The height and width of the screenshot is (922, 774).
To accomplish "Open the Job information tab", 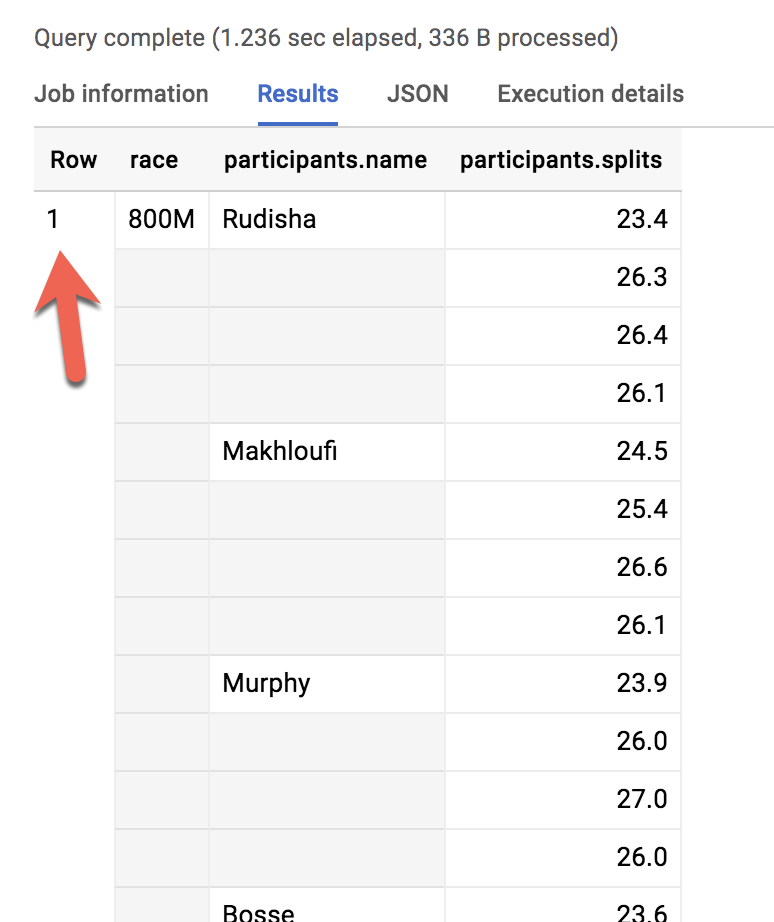I will [x=121, y=93].
